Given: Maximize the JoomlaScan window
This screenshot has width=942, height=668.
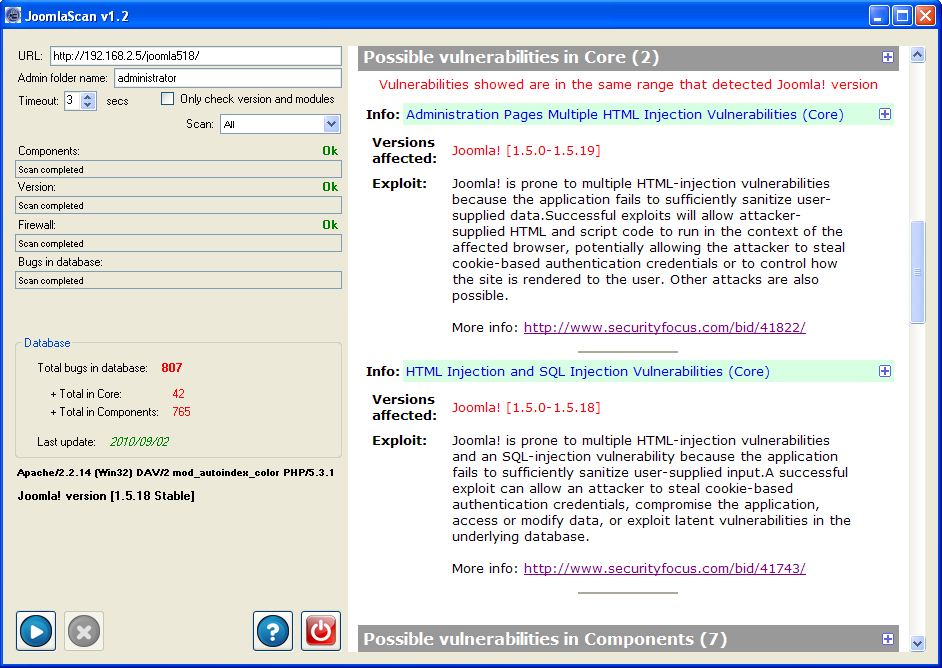Looking at the screenshot, I should click(x=902, y=16).
